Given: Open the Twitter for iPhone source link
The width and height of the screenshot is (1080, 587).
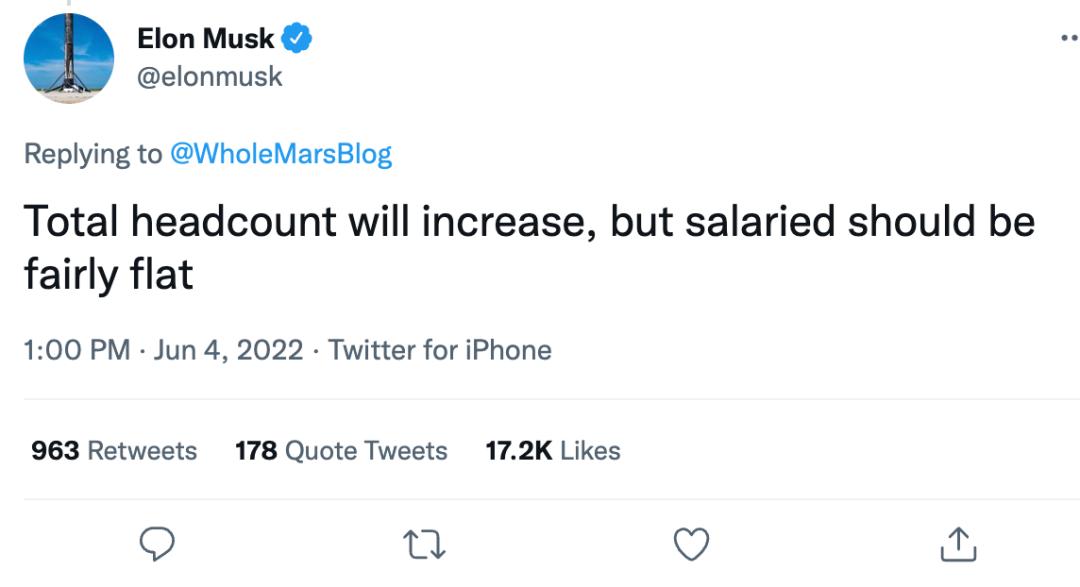Looking at the screenshot, I should (440, 350).
